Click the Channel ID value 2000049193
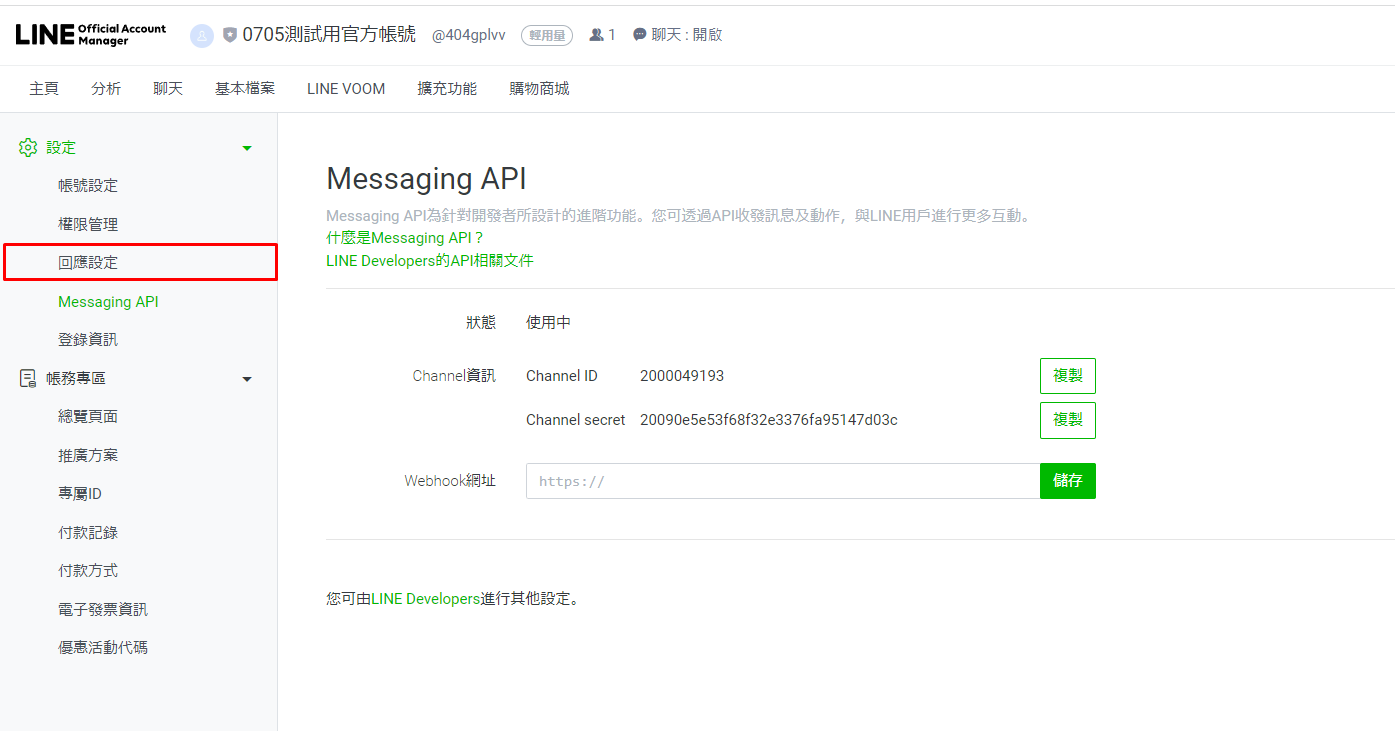Image resolution: width=1395 pixels, height=731 pixels. pos(682,376)
